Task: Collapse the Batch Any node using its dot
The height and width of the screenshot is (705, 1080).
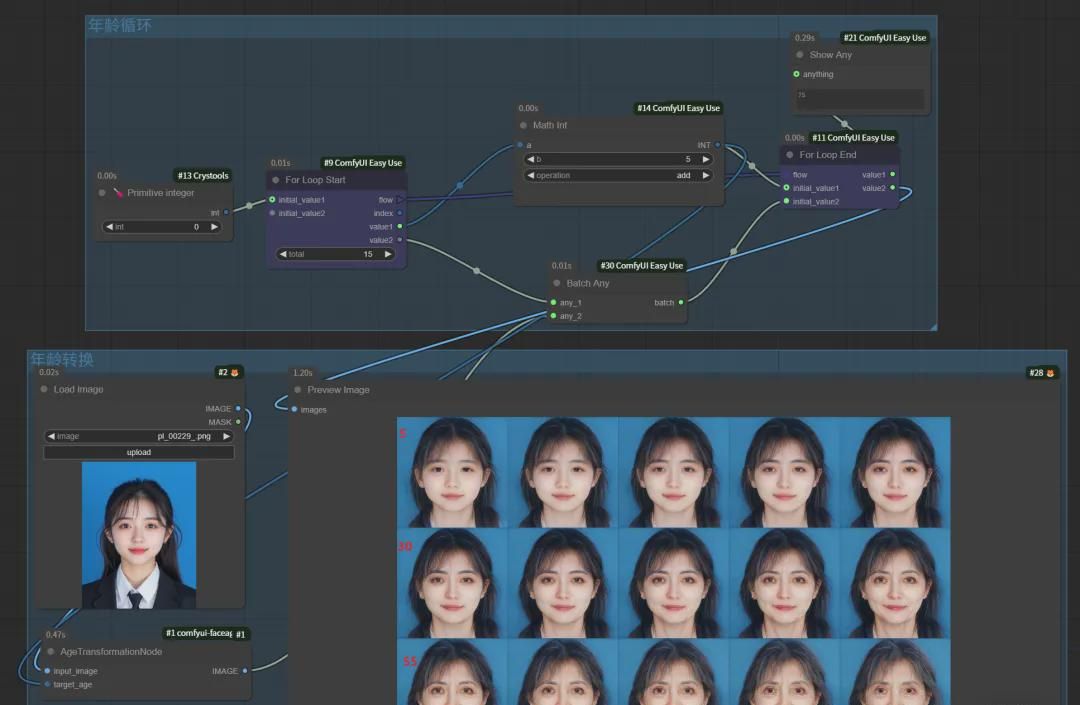Action: click(x=557, y=283)
